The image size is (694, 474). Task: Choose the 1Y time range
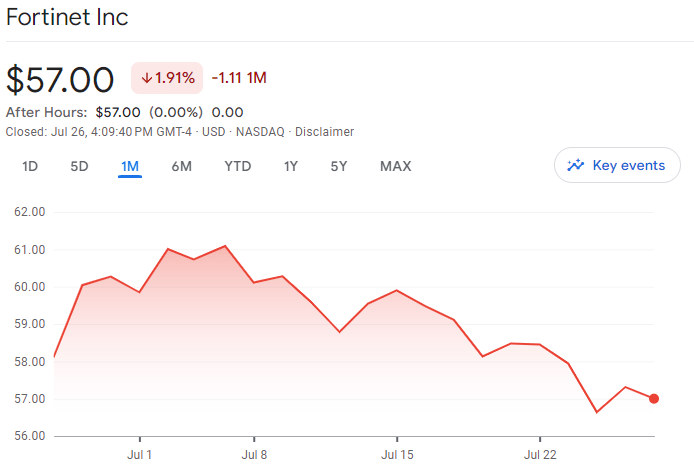(291, 166)
